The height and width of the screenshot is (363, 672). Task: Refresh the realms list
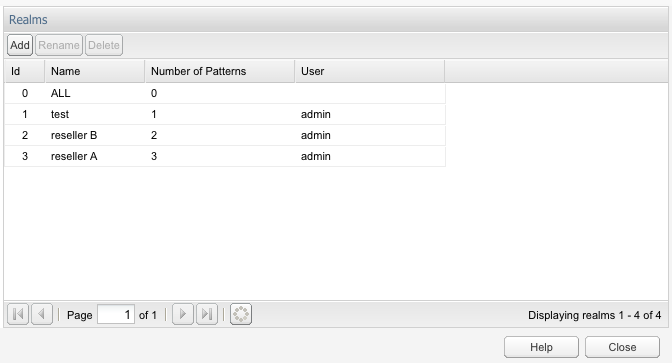(241, 314)
